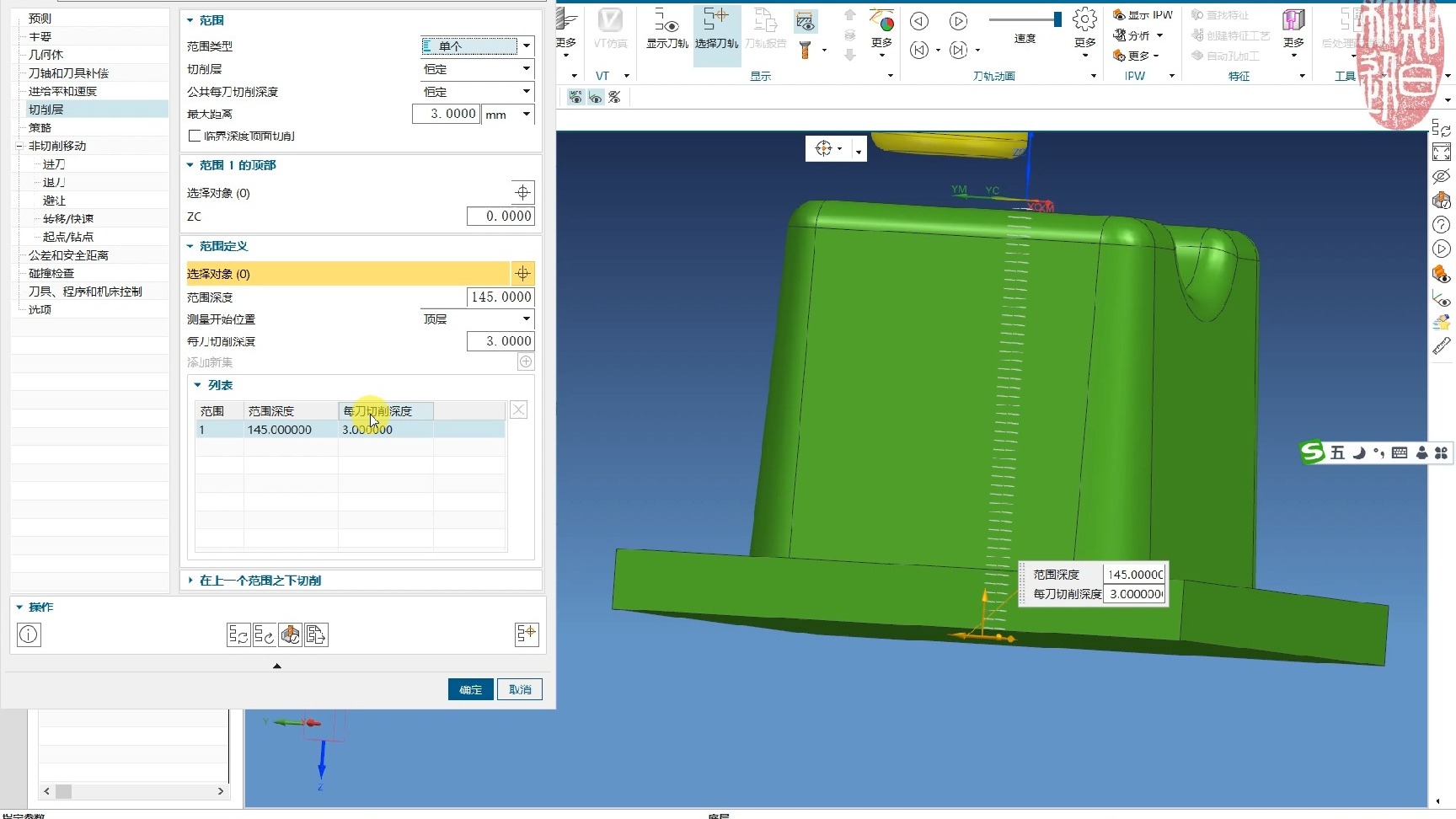Click the generate tool path icon in 操作
Image resolution: width=1456 pixels, height=819 pixels.
click(238, 634)
